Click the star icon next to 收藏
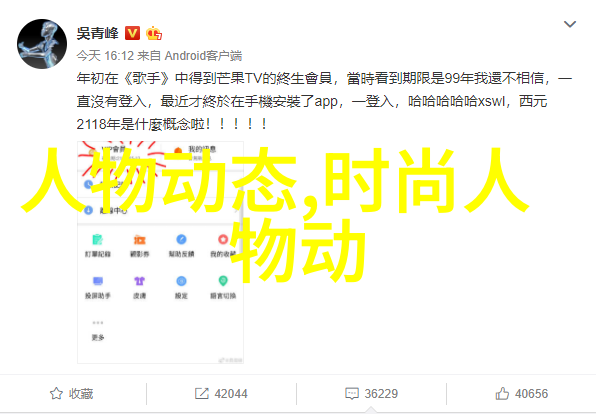The width and height of the screenshot is (596, 414). [56, 393]
